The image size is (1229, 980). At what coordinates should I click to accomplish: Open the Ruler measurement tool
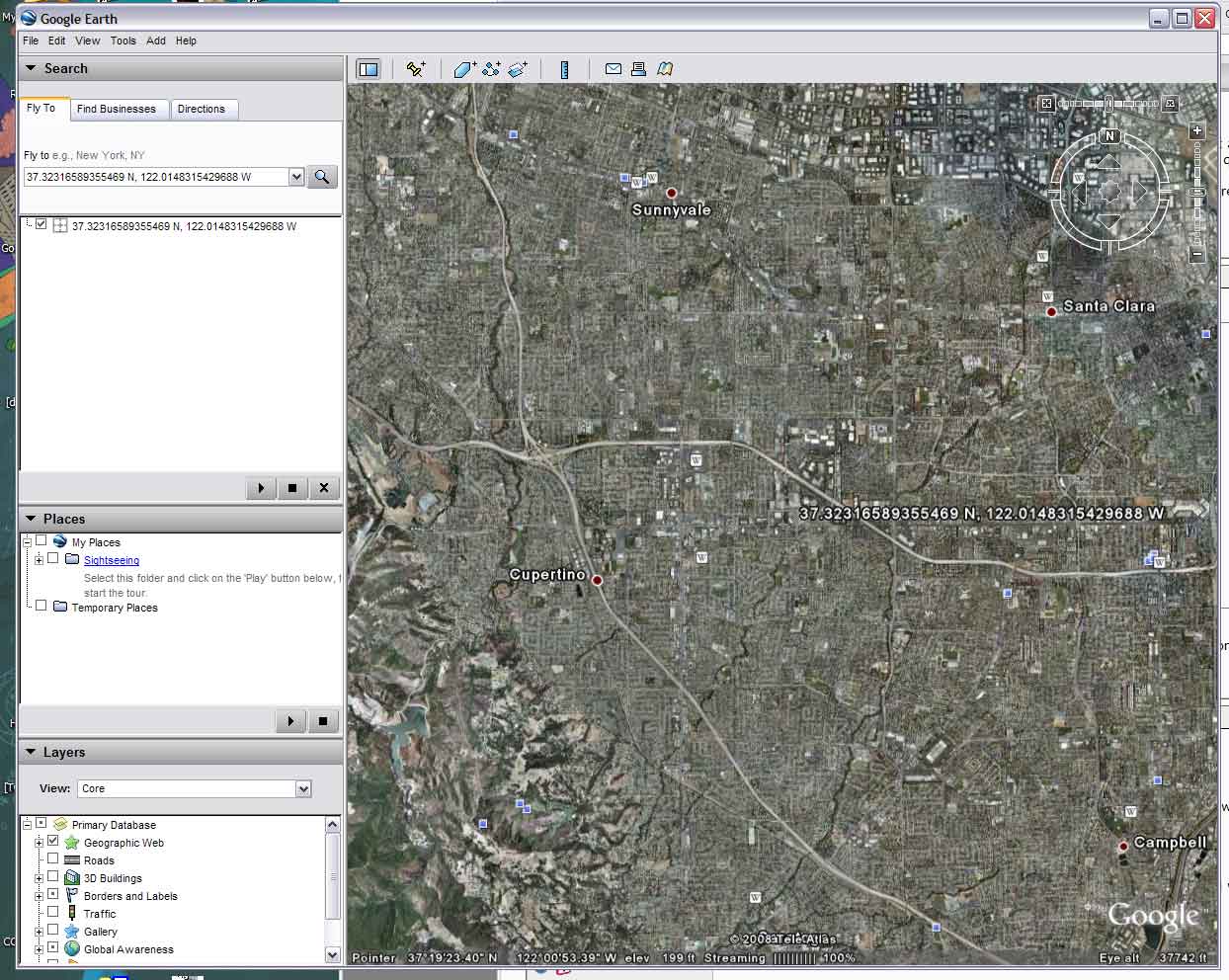(x=564, y=69)
